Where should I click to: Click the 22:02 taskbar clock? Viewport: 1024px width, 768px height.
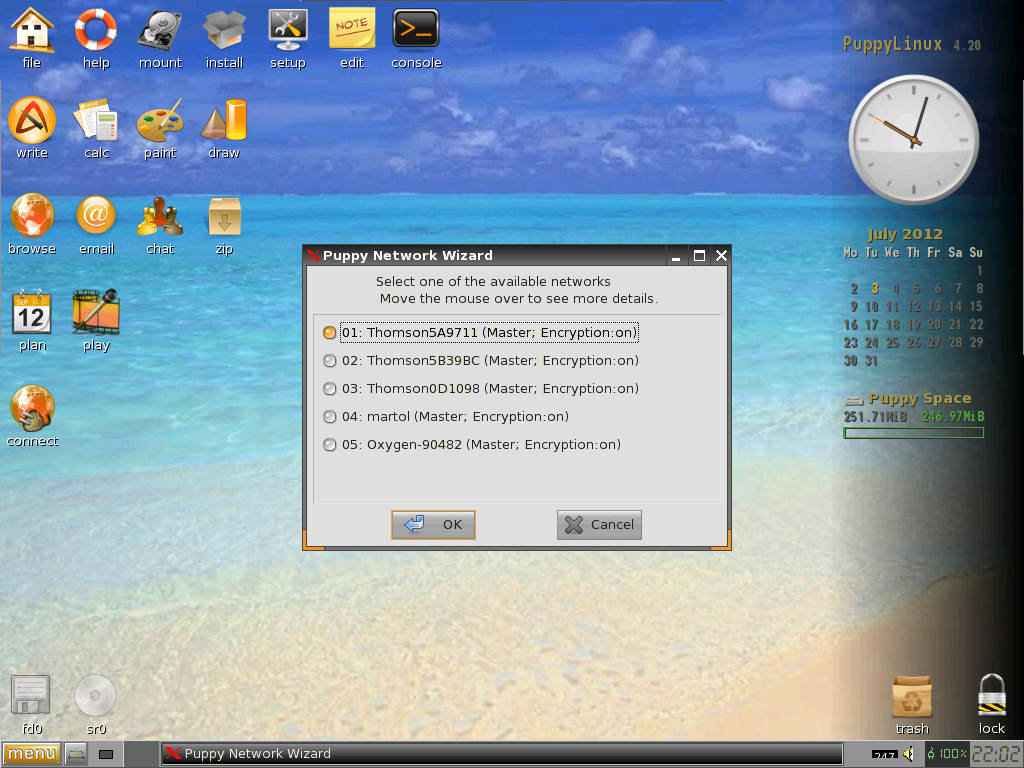(x=996, y=754)
